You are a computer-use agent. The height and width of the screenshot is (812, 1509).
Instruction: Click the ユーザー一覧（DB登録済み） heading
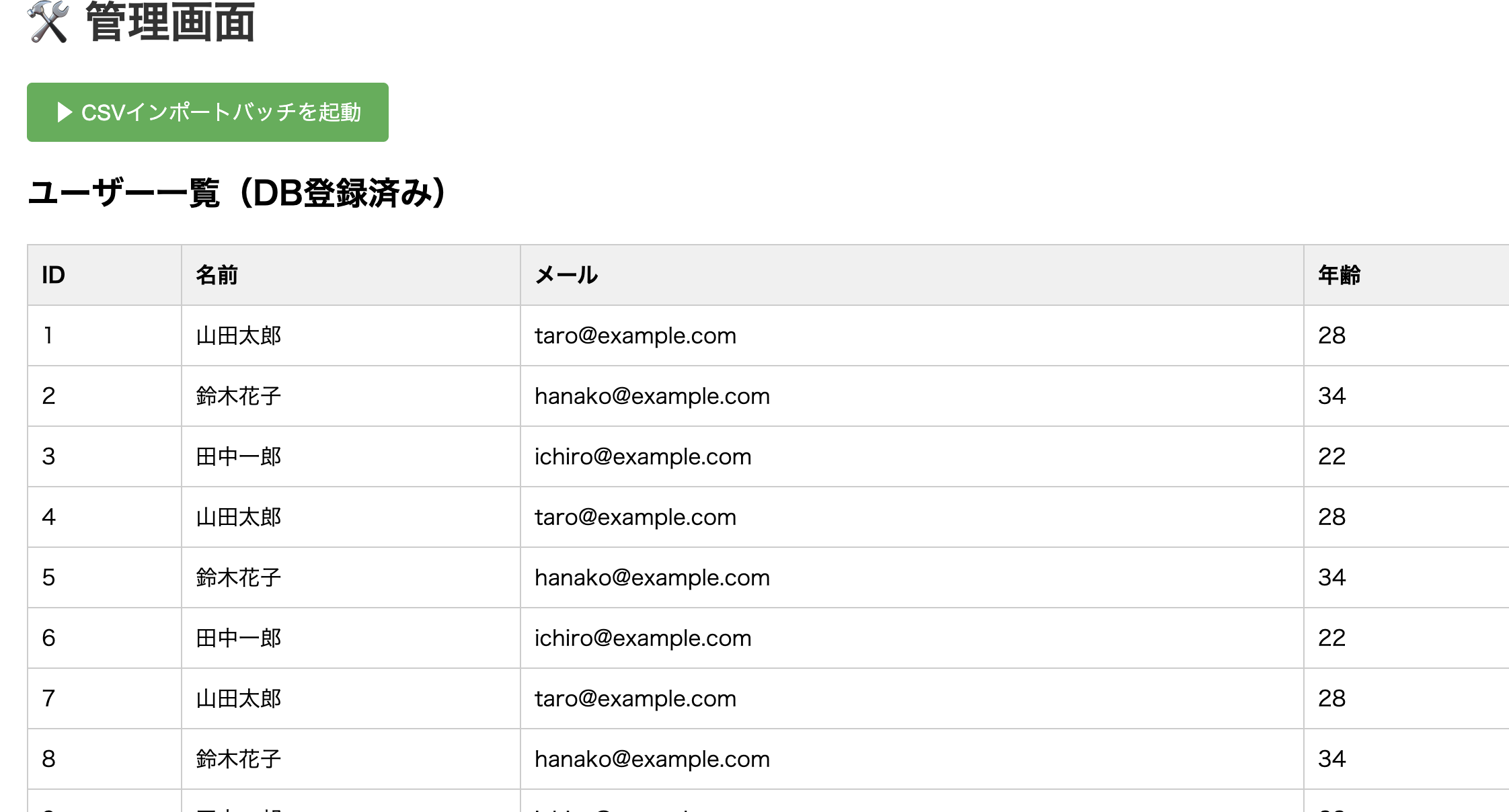237,194
